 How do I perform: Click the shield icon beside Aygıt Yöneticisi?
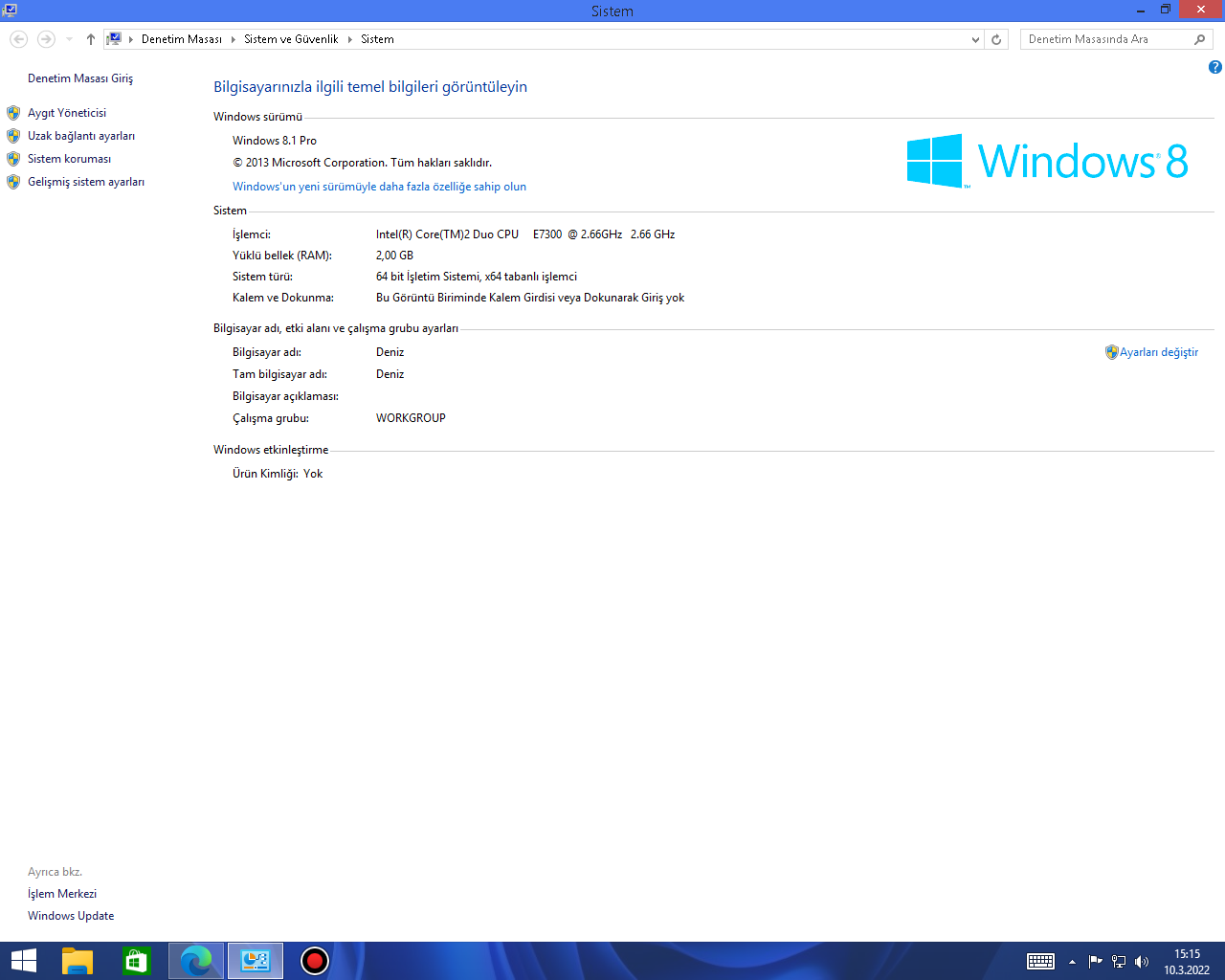[x=13, y=113]
